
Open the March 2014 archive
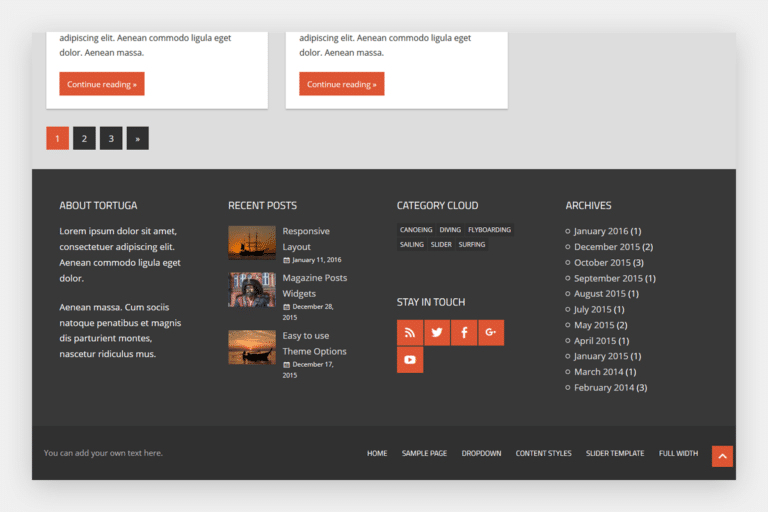pyautogui.click(x=599, y=371)
